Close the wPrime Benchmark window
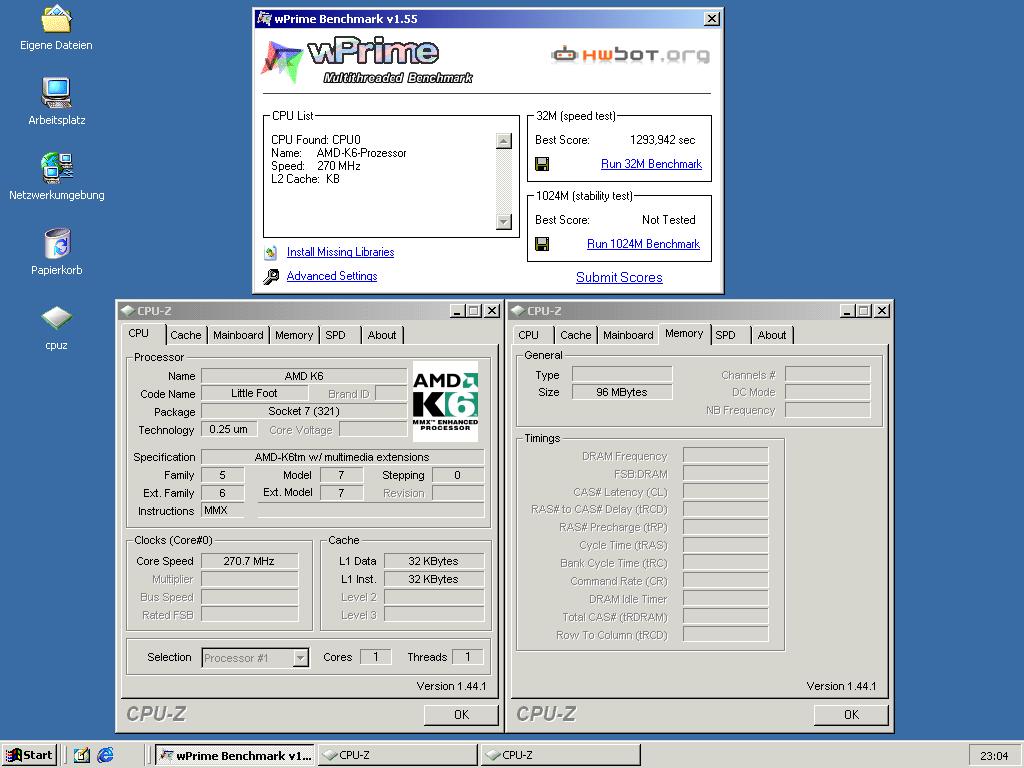 click(x=712, y=19)
